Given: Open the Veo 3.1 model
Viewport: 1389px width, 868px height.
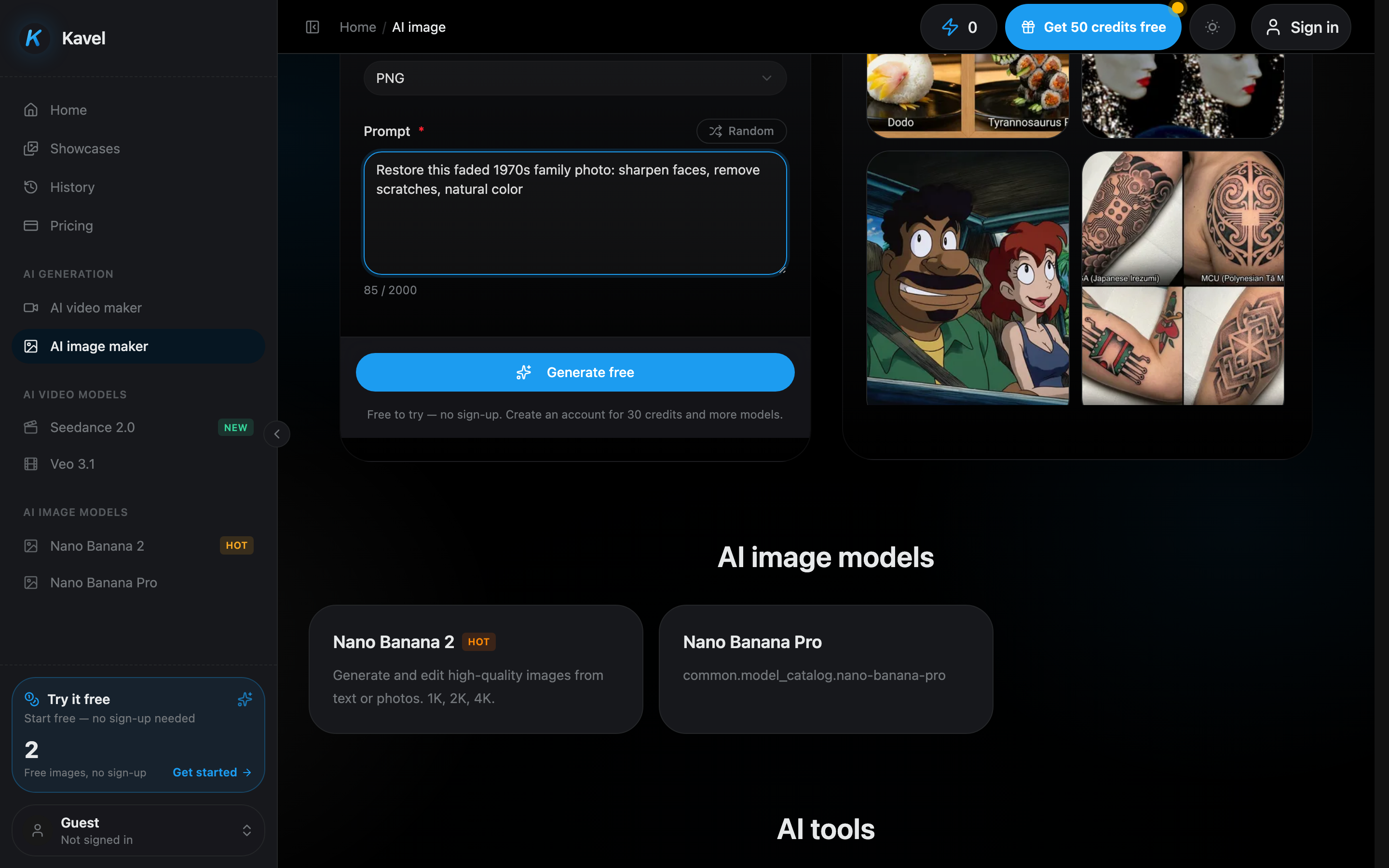Looking at the screenshot, I should (x=138, y=464).
